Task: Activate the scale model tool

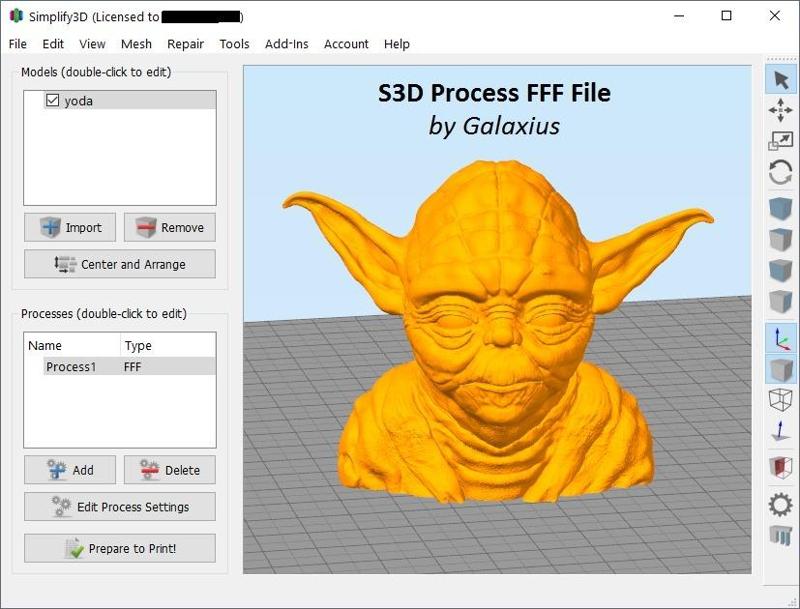Action: tap(781, 140)
